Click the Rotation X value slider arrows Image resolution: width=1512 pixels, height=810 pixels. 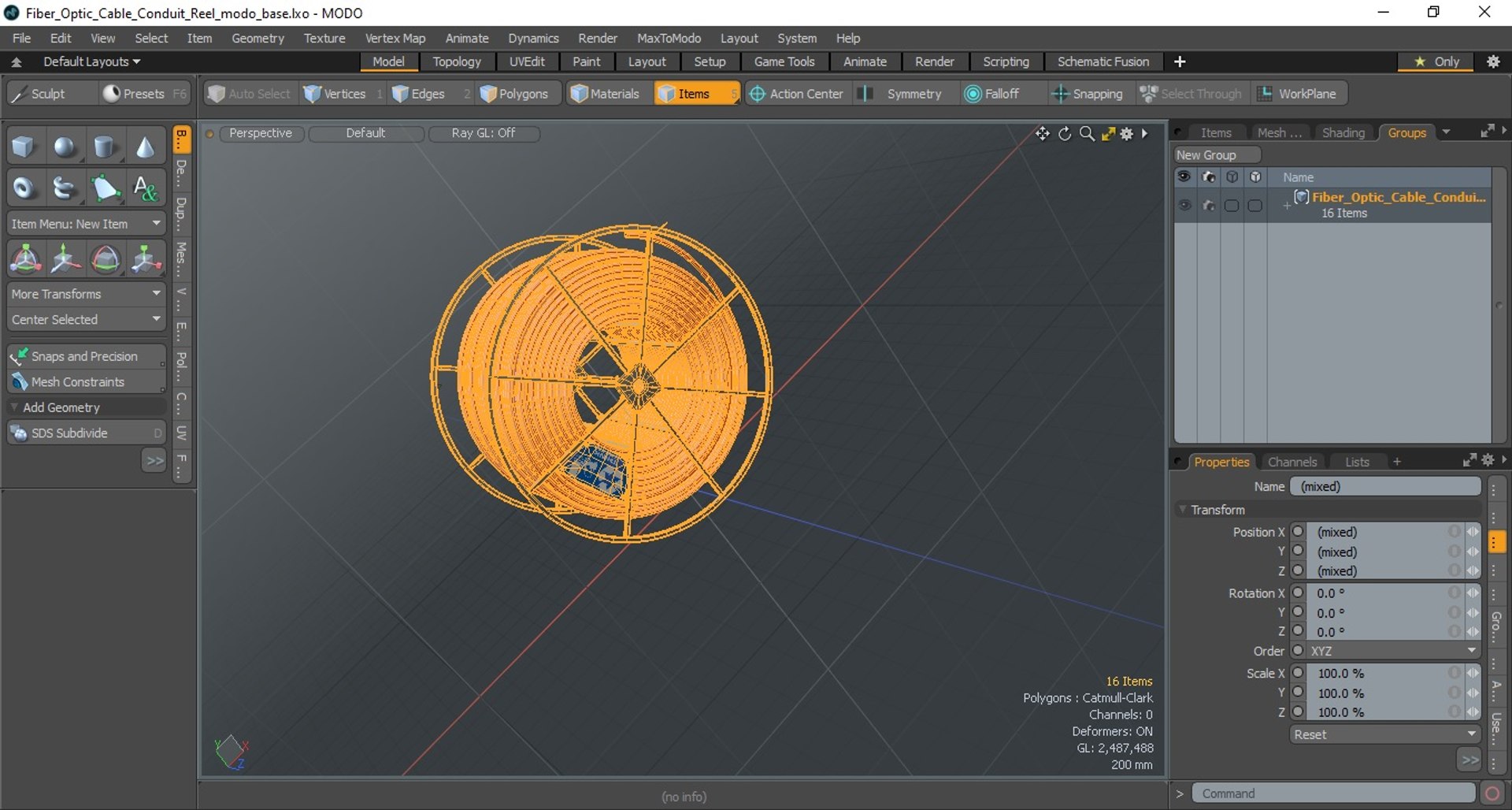(x=1473, y=593)
